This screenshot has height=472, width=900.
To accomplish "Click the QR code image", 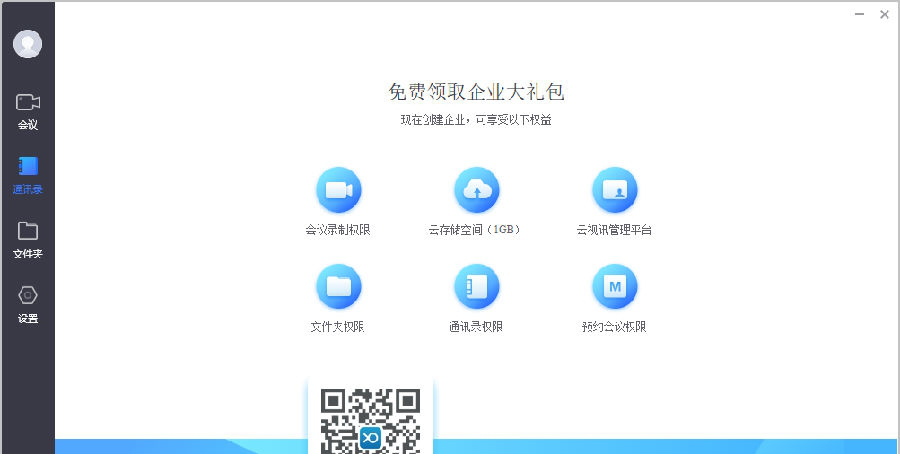I will pyautogui.click(x=370, y=421).
